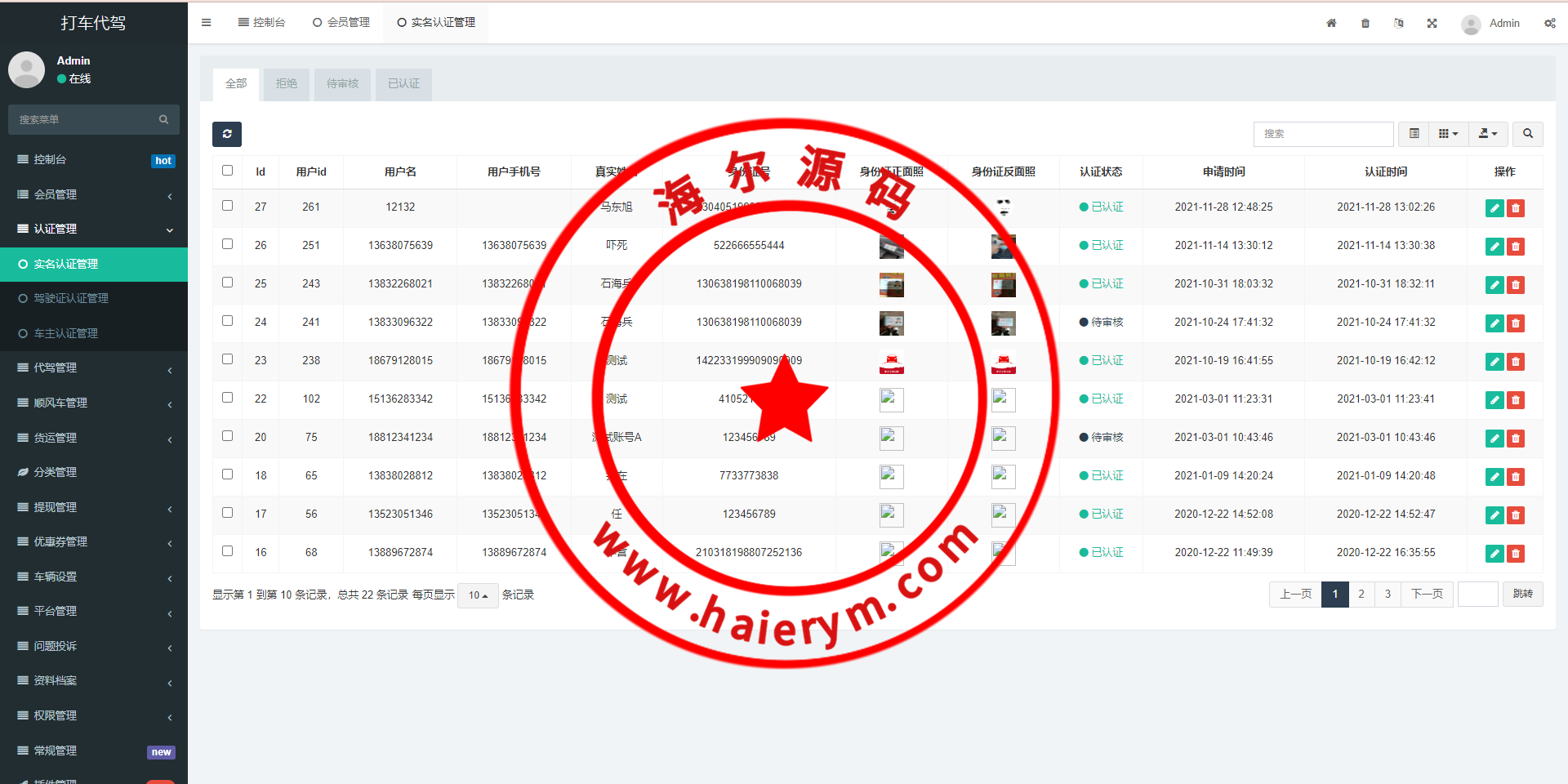The width and height of the screenshot is (1568, 784).
Task: Check the select-all checkbox in table header
Action: click(x=227, y=171)
